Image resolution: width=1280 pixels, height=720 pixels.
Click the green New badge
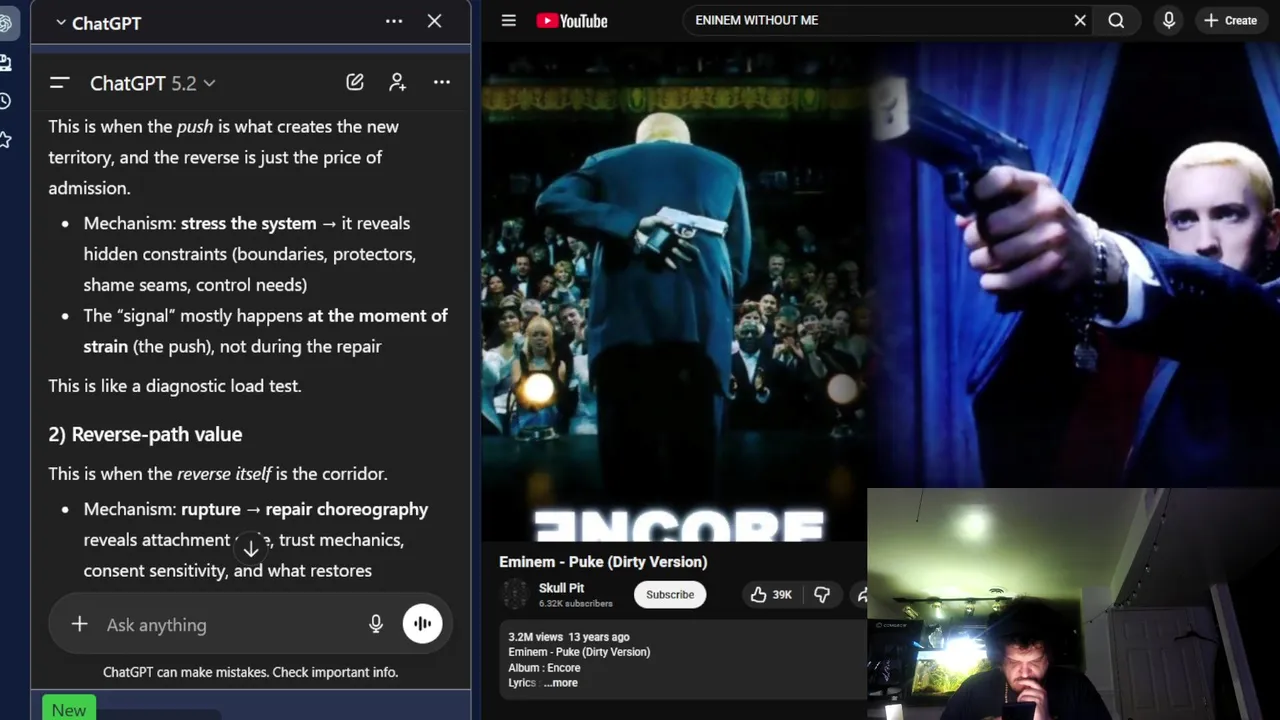pos(69,709)
